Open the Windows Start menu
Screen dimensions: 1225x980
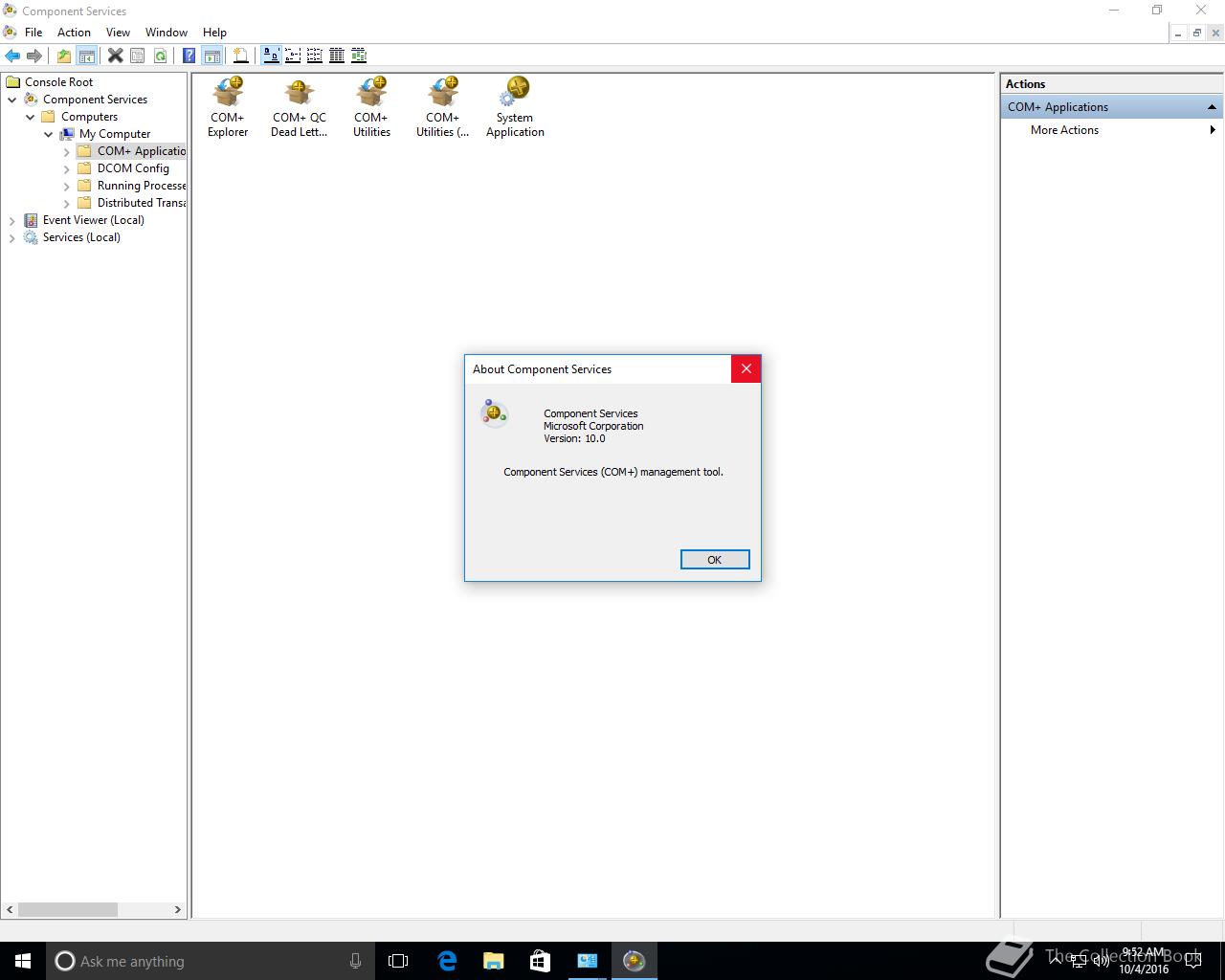[x=23, y=961]
